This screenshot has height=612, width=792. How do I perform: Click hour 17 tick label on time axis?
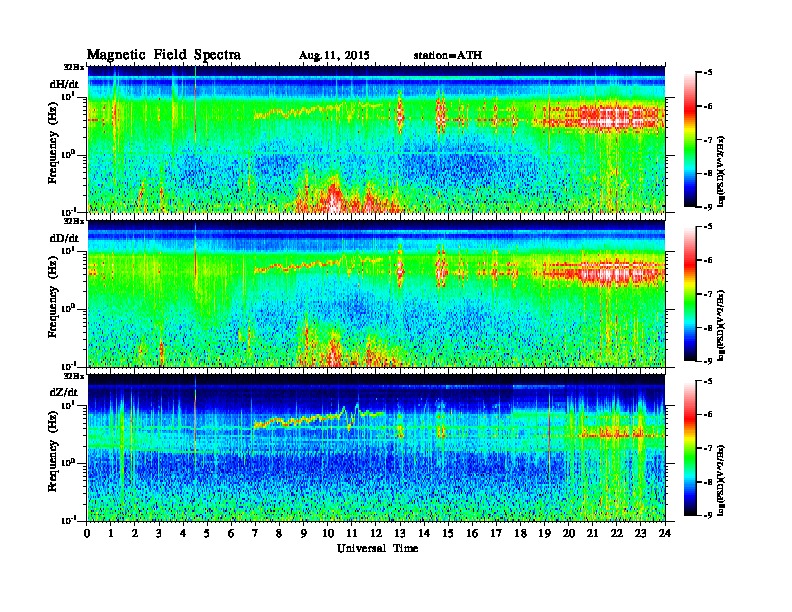click(x=496, y=533)
